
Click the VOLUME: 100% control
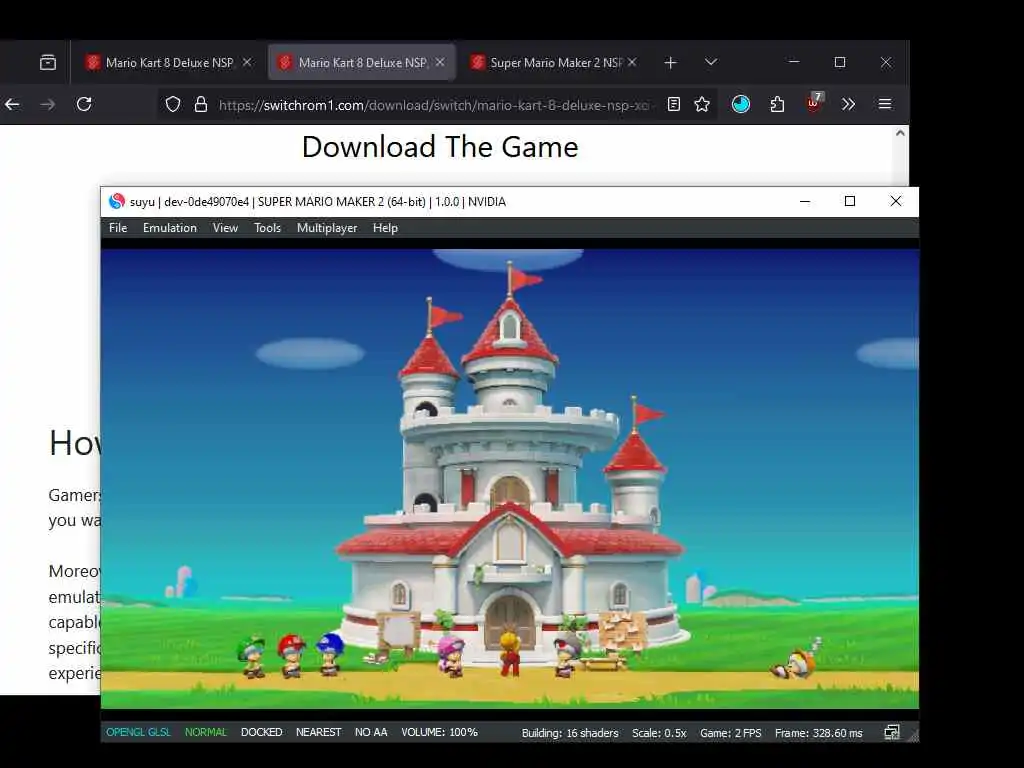440,732
